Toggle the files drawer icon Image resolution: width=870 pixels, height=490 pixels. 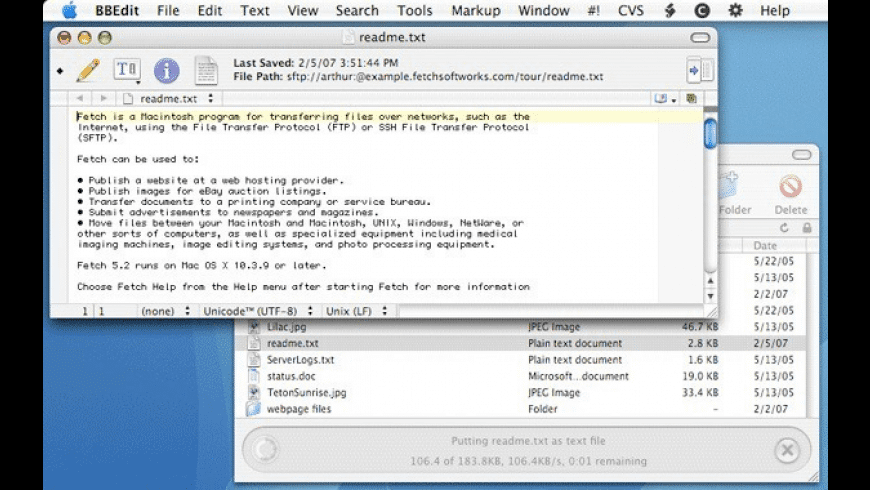pos(700,70)
